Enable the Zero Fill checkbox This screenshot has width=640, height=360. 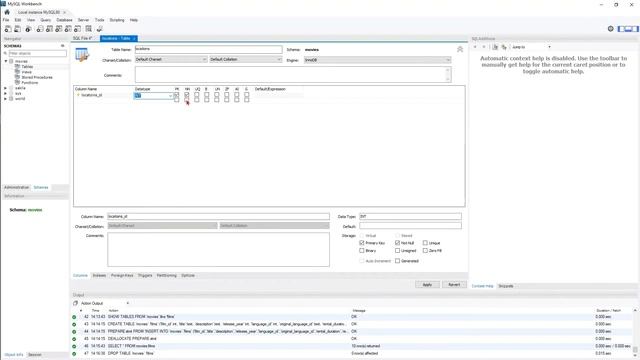coord(425,251)
